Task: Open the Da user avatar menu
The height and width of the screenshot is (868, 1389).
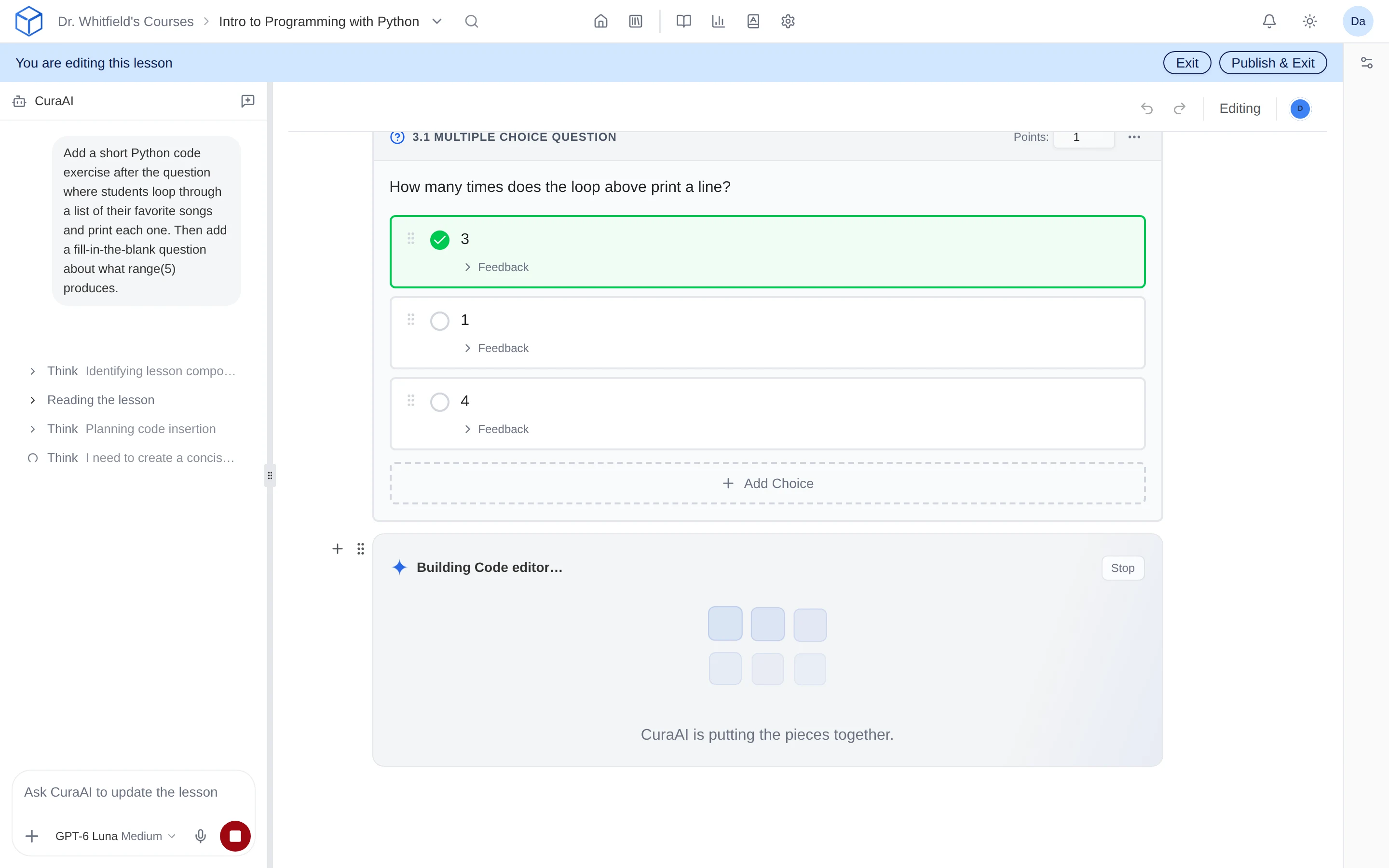Action: tap(1358, 21)
